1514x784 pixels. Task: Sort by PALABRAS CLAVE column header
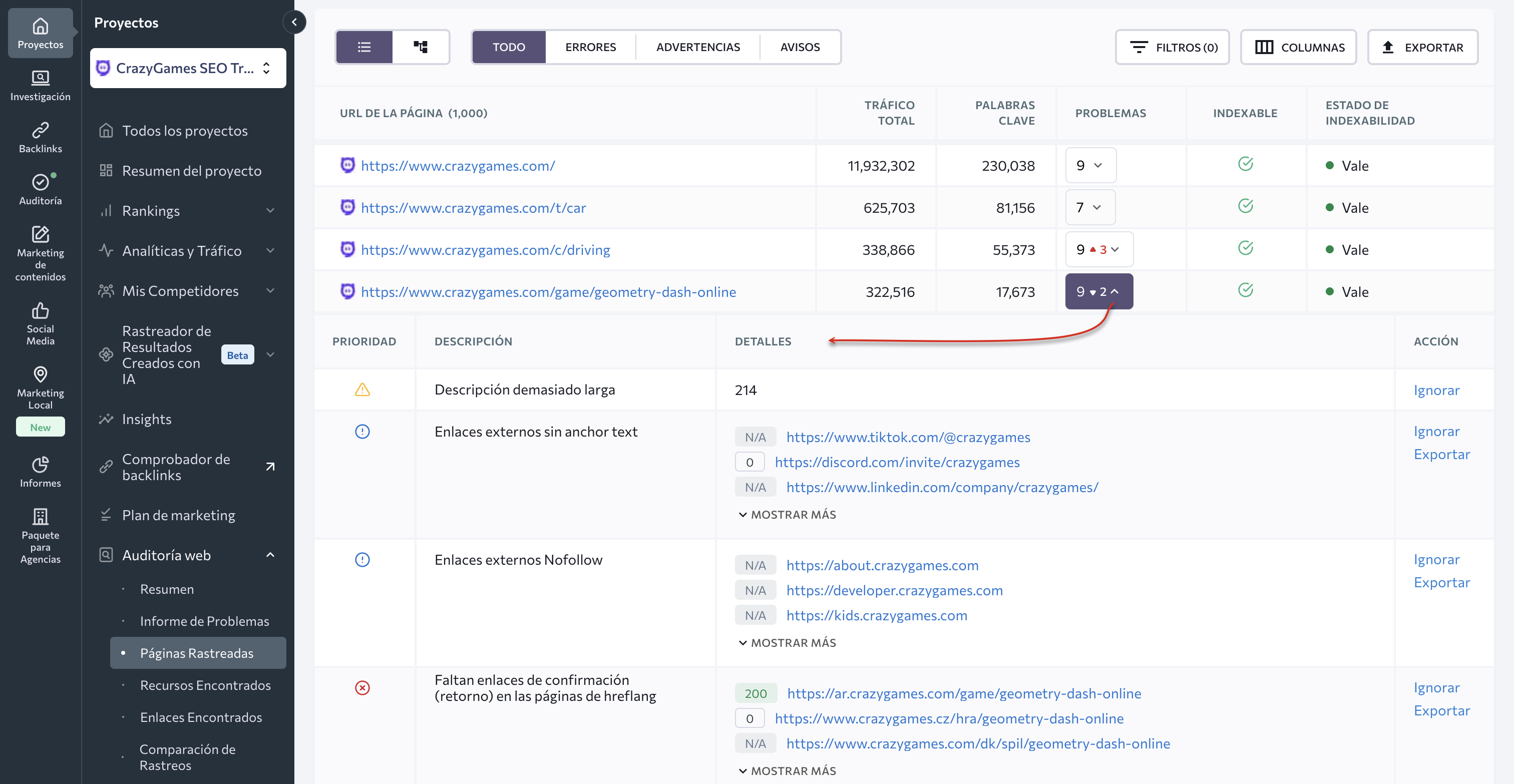click(1004, 113)
